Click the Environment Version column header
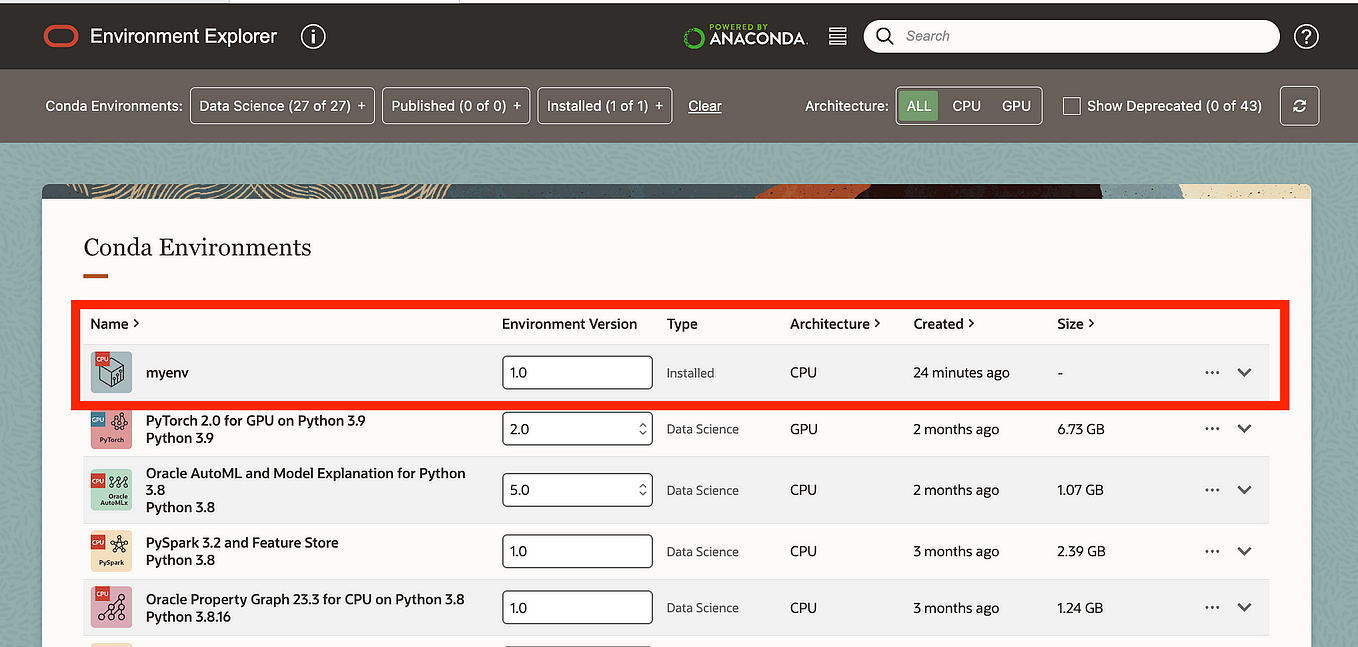1358x647 pixels. [569, 324]
